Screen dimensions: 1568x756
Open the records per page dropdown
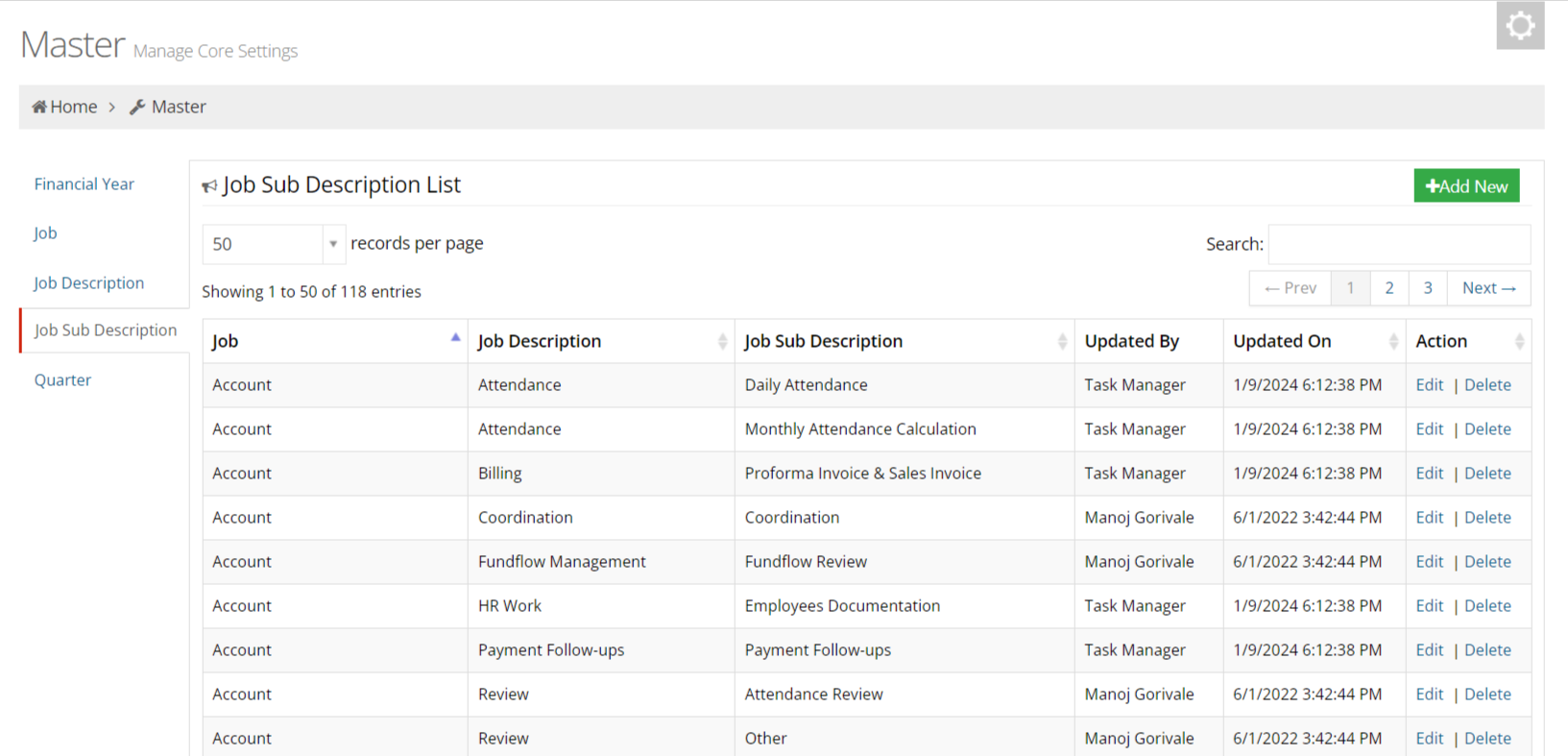273,244
